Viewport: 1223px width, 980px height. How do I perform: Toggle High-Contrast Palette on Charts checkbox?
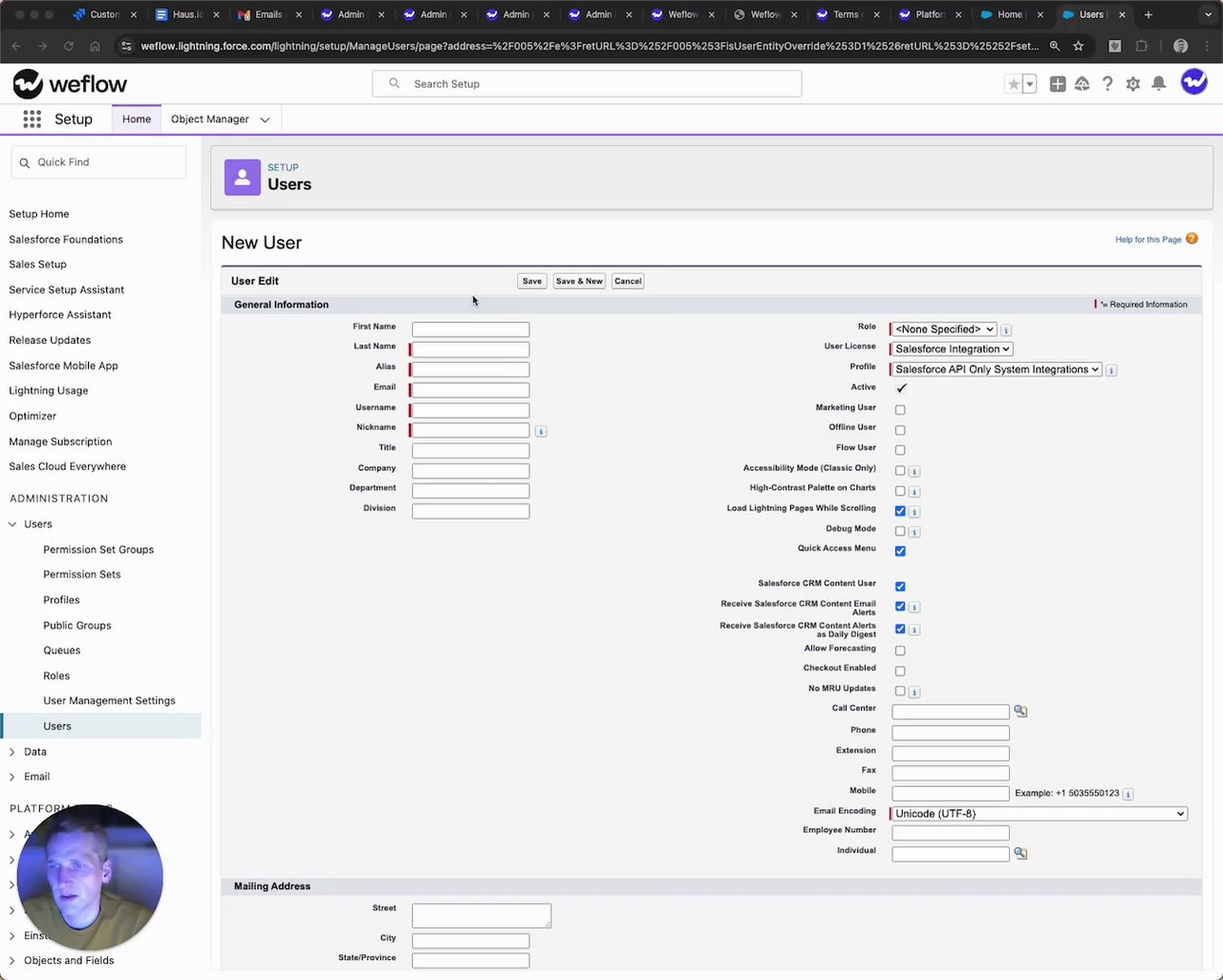click(900, 491)
